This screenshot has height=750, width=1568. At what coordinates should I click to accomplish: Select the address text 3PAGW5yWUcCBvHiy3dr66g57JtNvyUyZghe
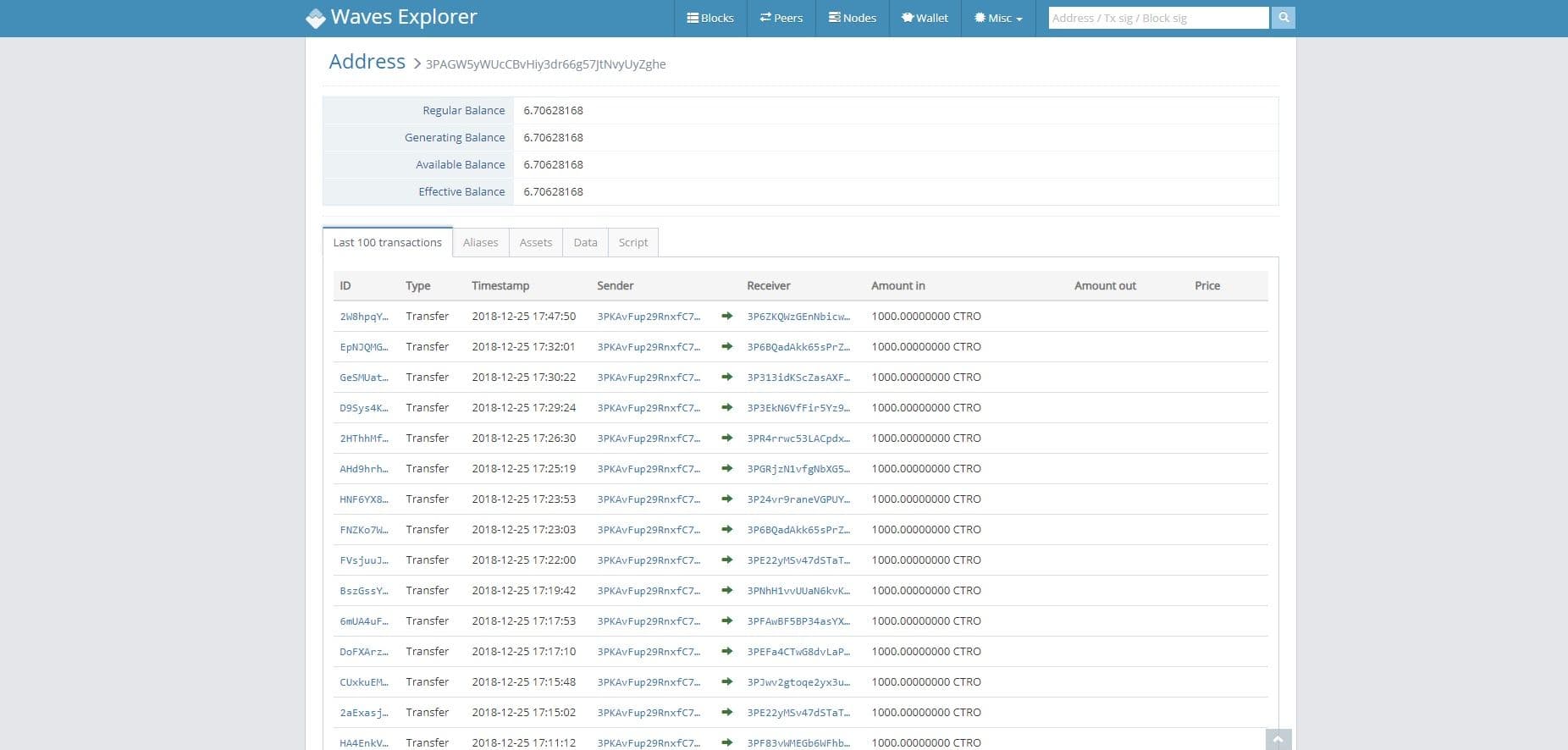pos(546,64)
